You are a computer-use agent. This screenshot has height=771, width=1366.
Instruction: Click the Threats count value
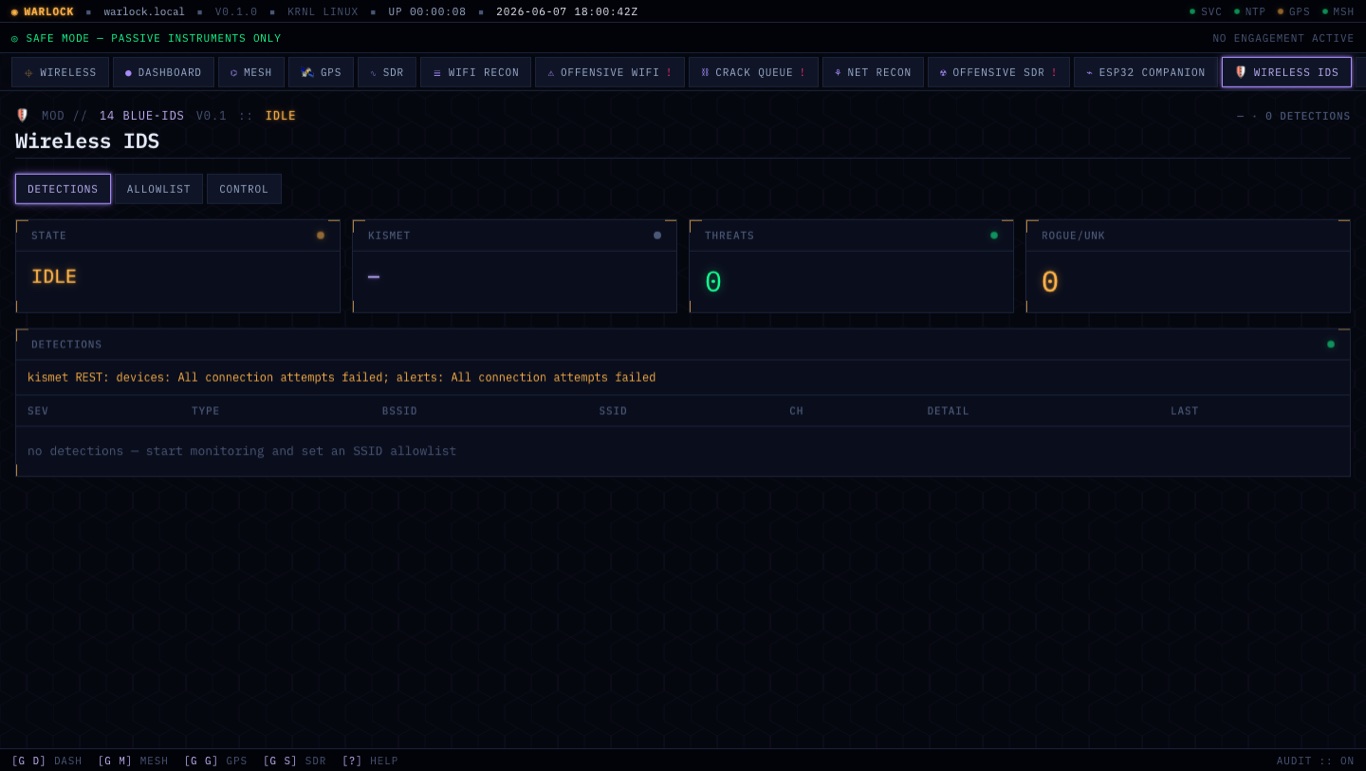coord(713,282)
